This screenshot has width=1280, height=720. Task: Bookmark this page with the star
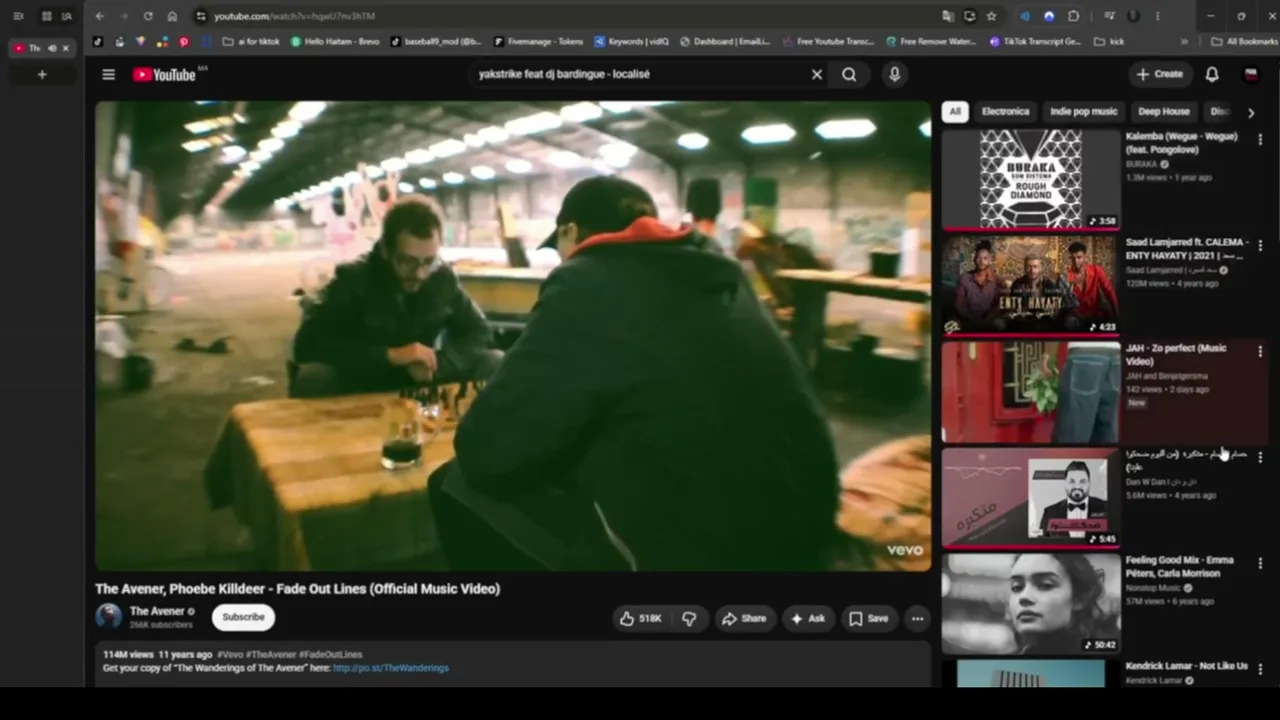pyautogui.click(x=991, y=16)
